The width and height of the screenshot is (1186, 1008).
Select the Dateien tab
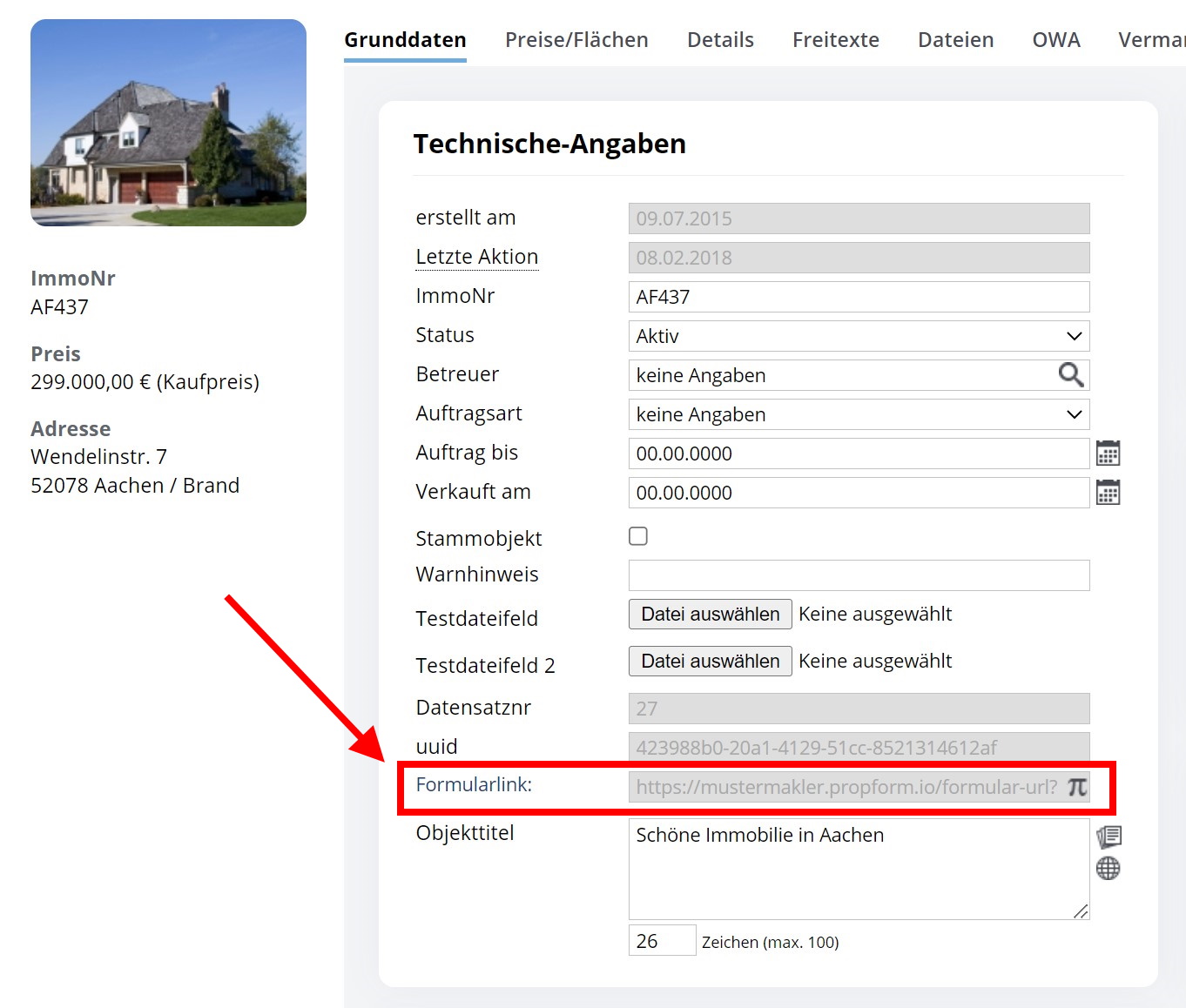[x=955, y=40]
